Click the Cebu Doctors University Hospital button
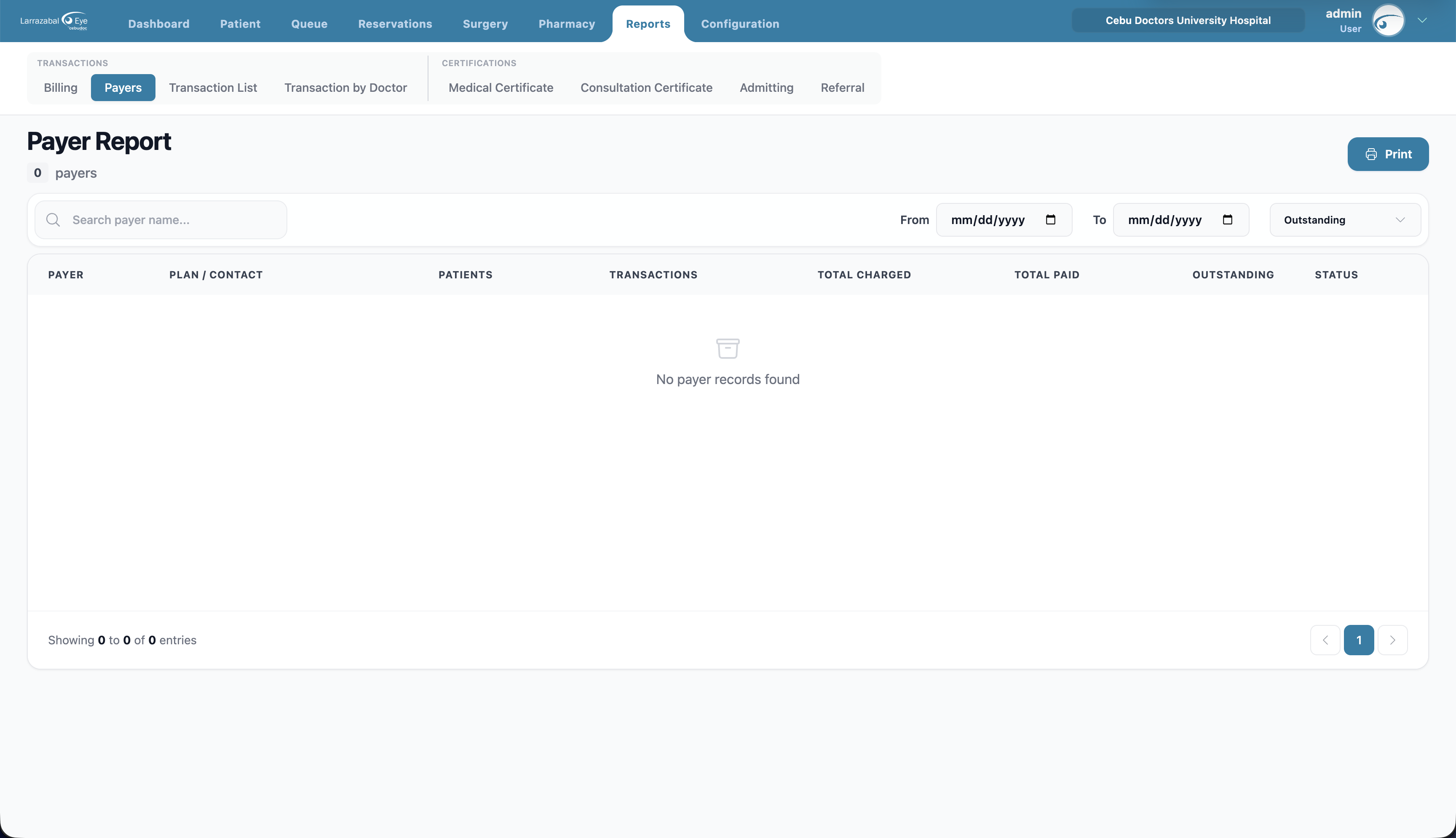Screen dimensions: 1456x838 (1188, 20)
